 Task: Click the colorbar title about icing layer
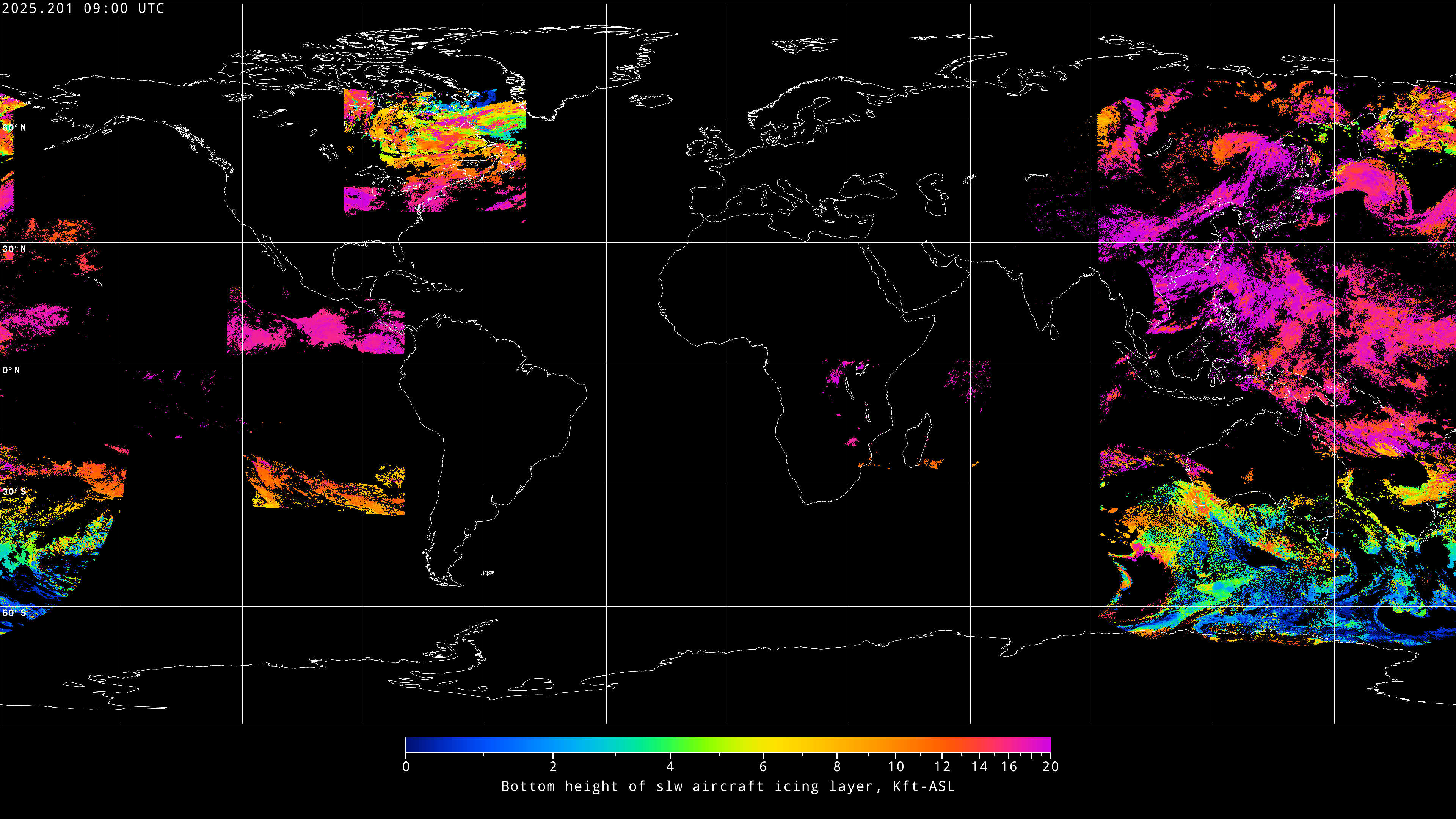pyautogui.click(x=728, y=787)
